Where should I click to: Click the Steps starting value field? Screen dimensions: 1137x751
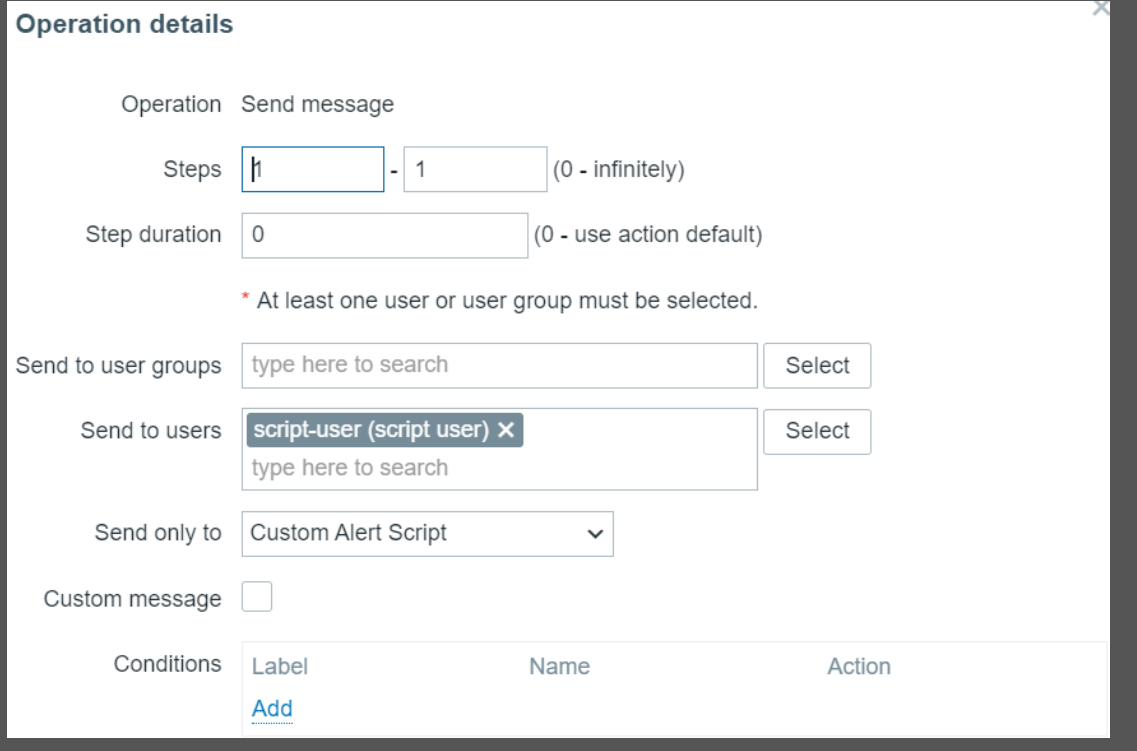[313, 170]
